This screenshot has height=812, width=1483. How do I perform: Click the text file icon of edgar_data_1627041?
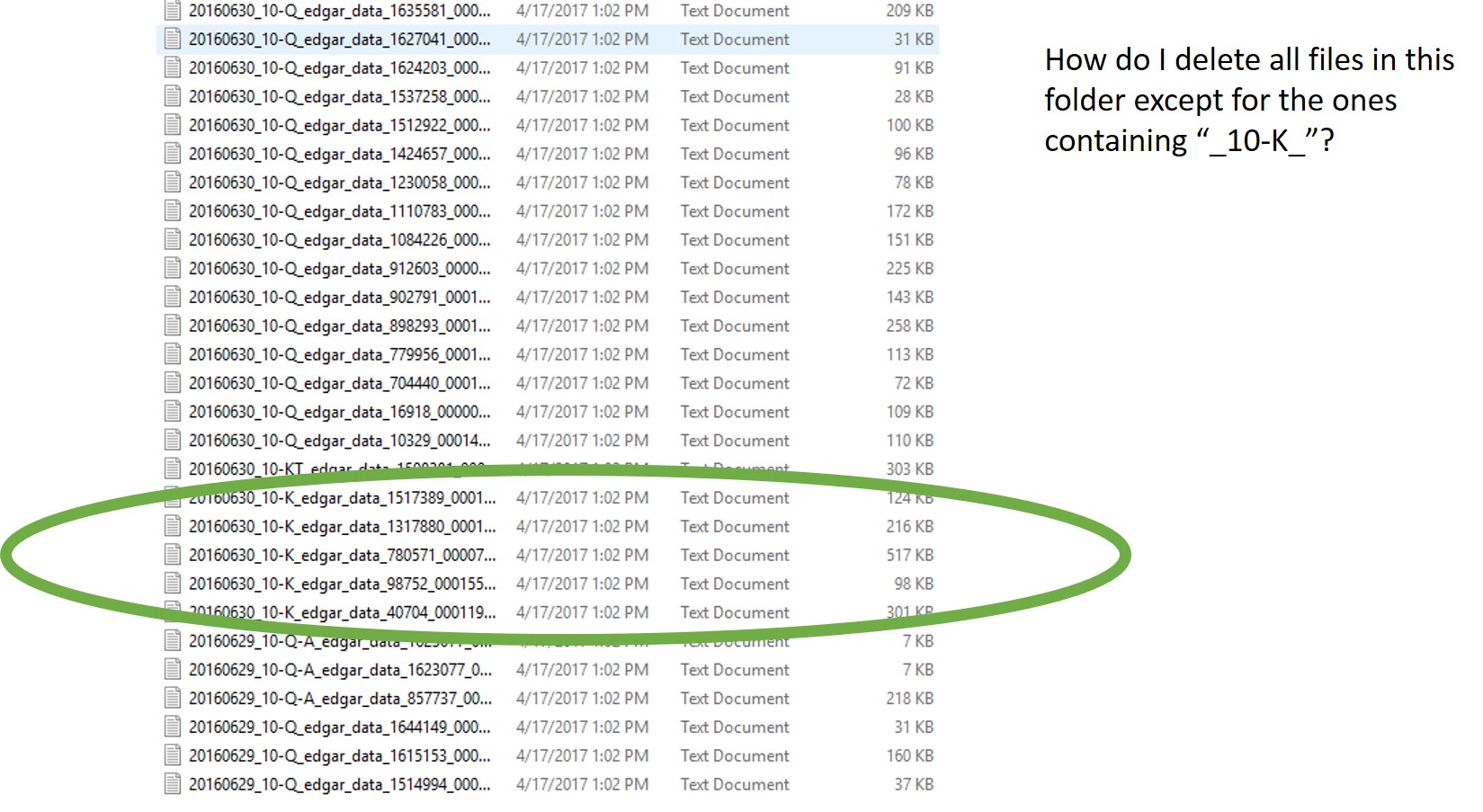tap(172, 40)
